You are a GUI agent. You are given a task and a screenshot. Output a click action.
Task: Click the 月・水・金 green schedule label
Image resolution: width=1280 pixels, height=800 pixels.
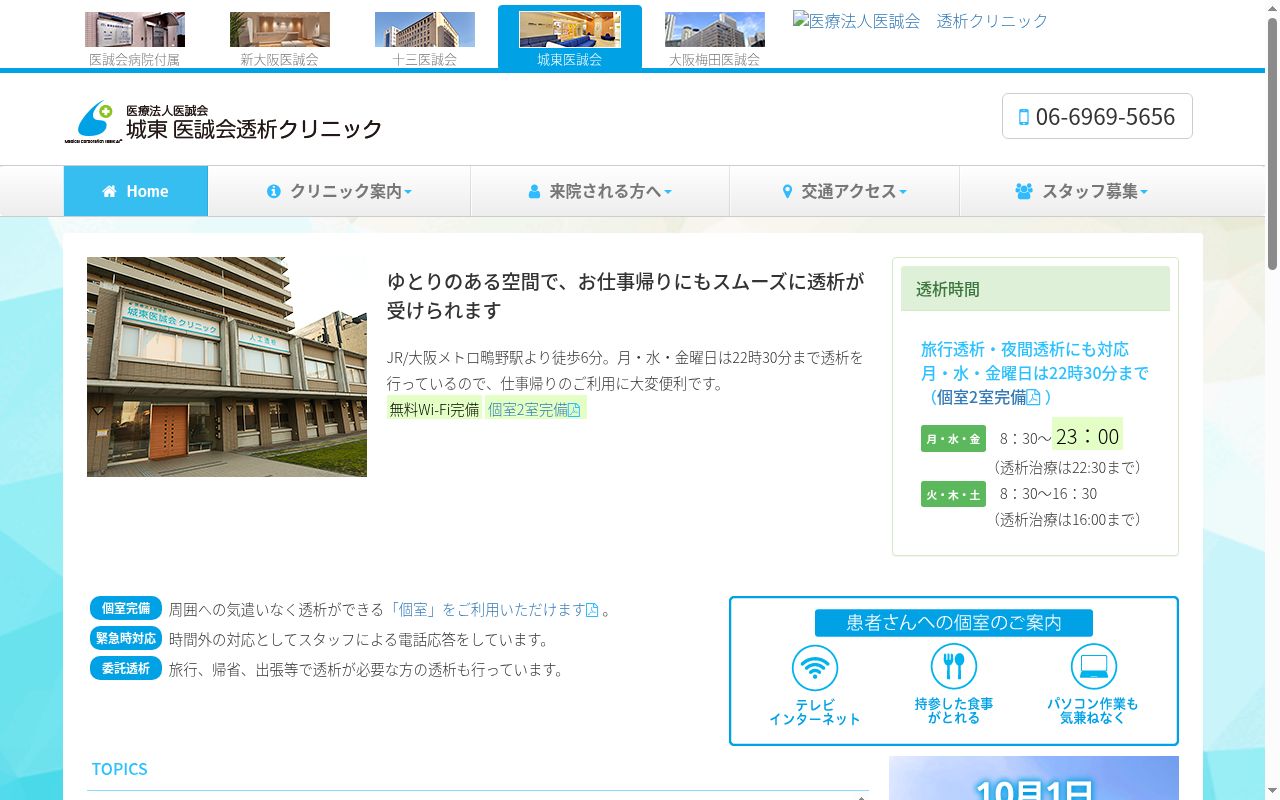pos(953,439)
